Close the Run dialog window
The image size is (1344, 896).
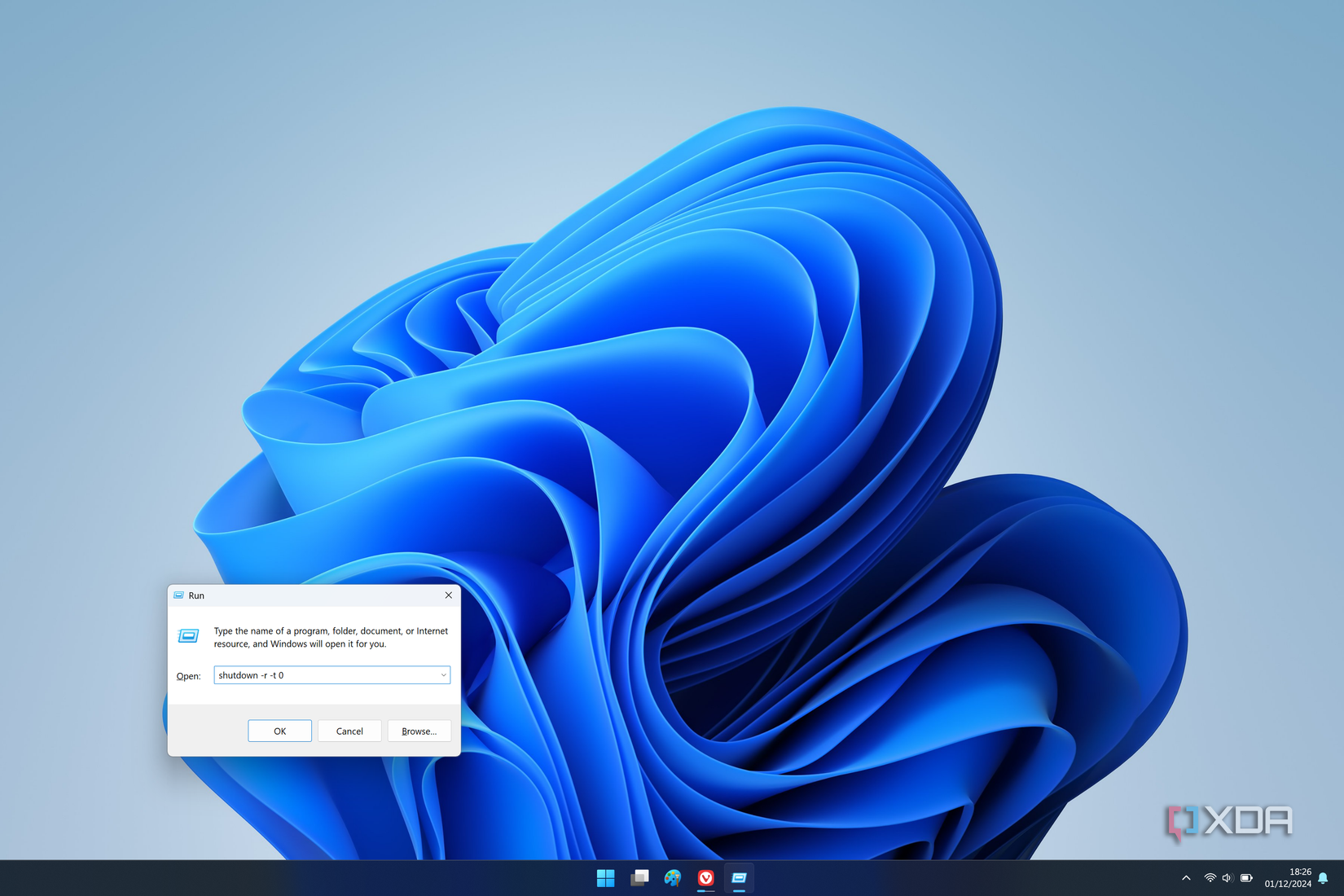click(448, 595)
